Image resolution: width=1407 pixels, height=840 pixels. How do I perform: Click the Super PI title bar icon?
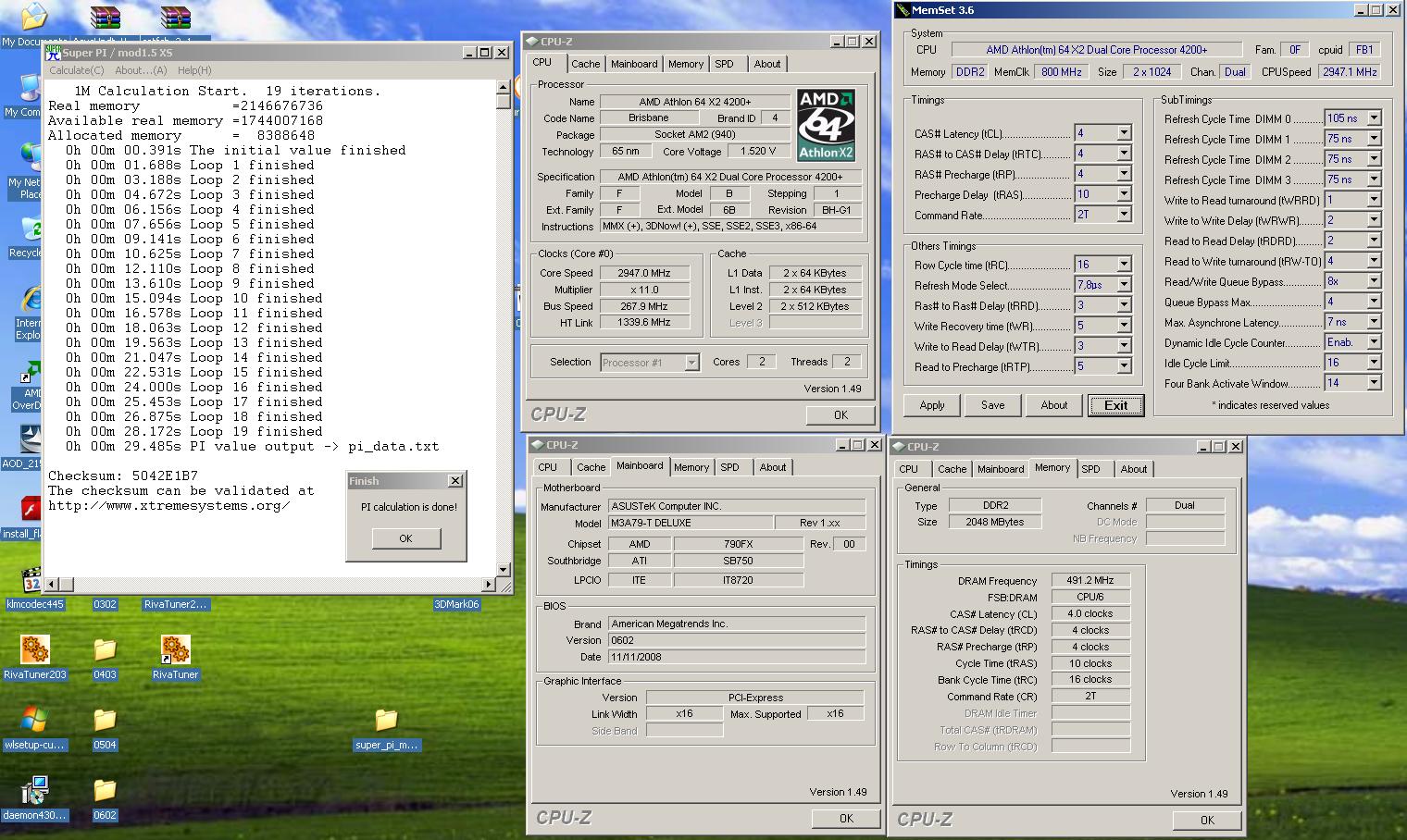(54, 53)
